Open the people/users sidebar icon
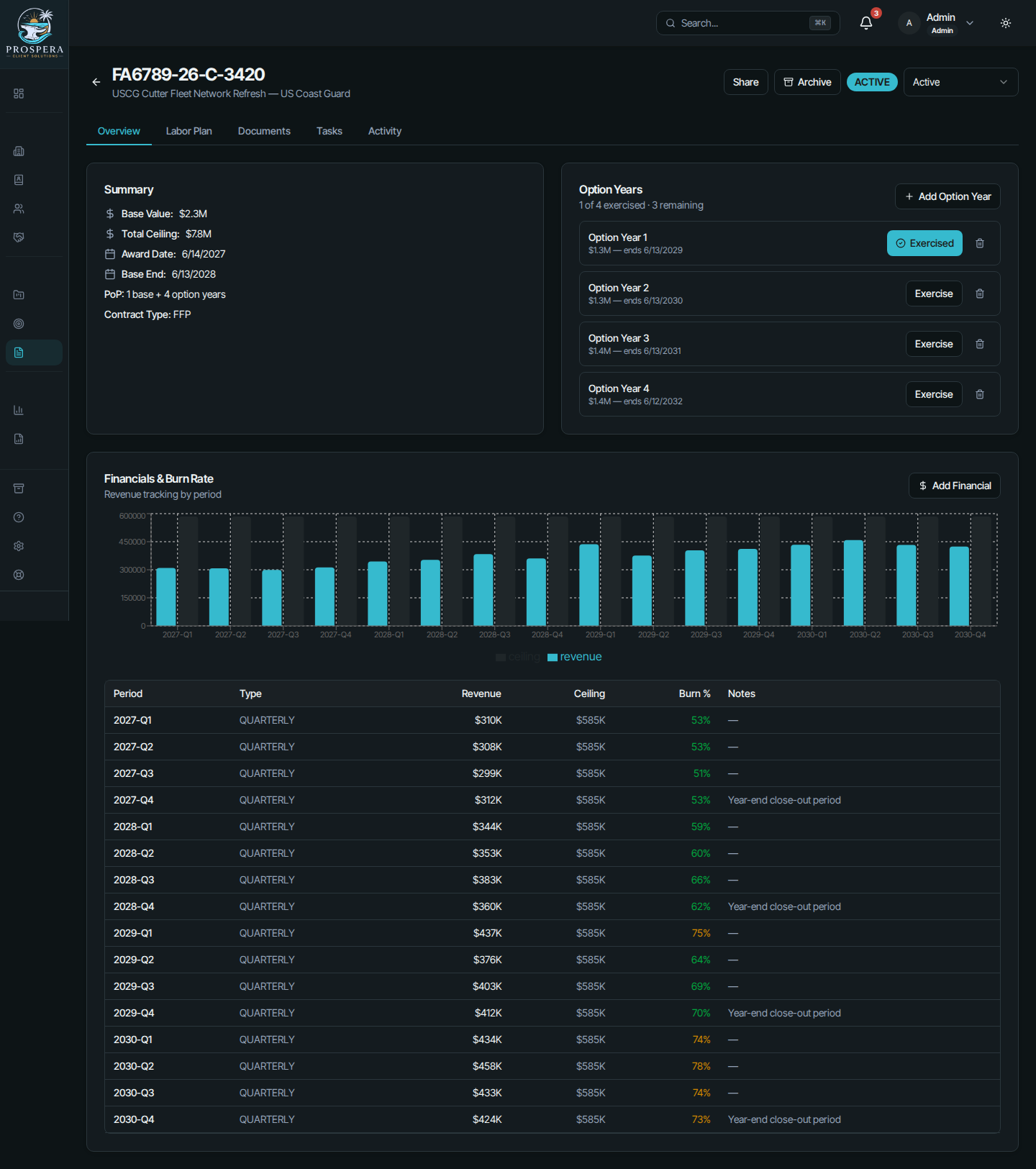Screen dimensions: 1036x1169 click(x=19, y=209)
